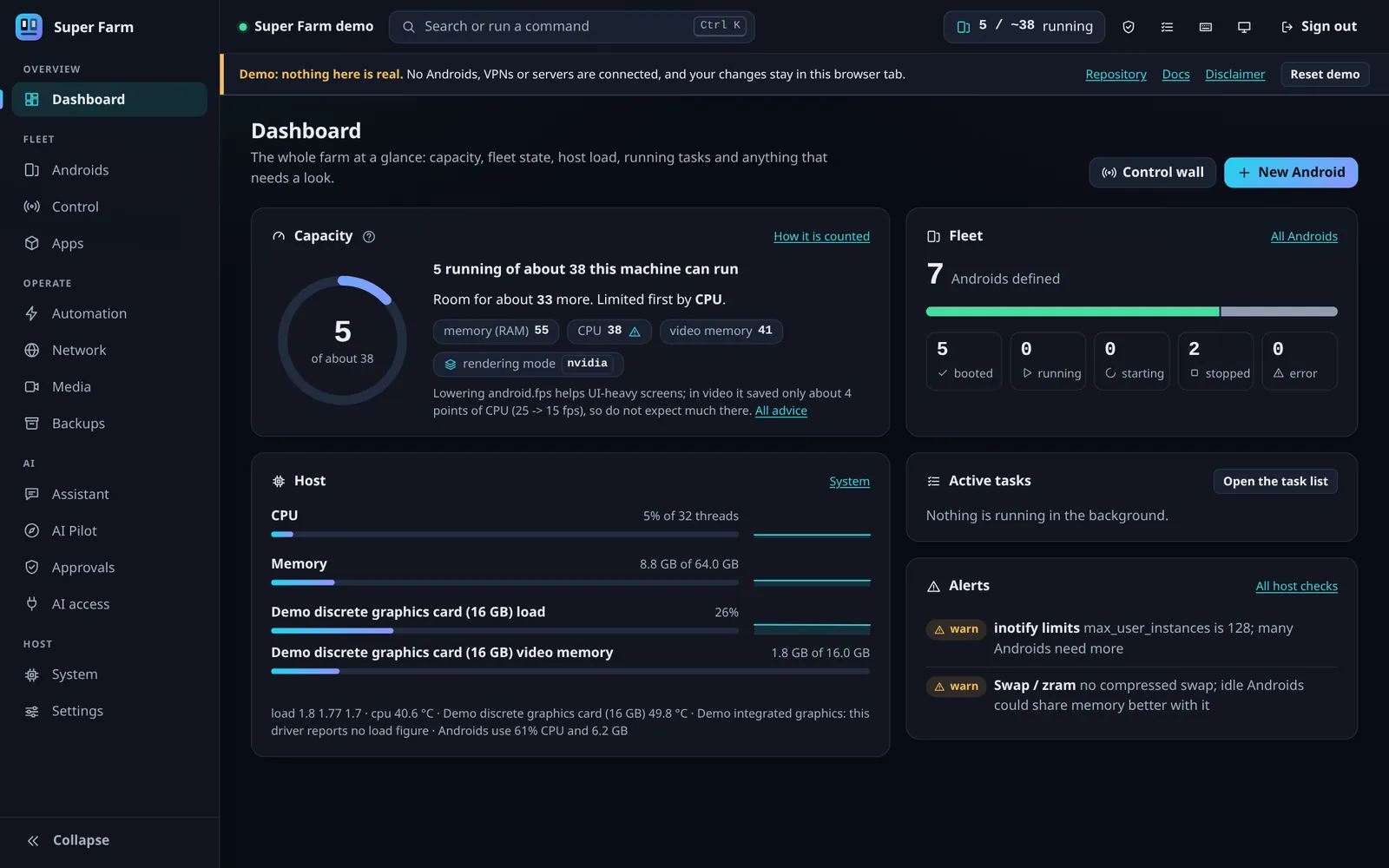Image resolution: width=1389 pixels, height=868 pixels.
Task: Click the Capacity help question mark icon
Action: pyautogui.click(x=369, y=236)
